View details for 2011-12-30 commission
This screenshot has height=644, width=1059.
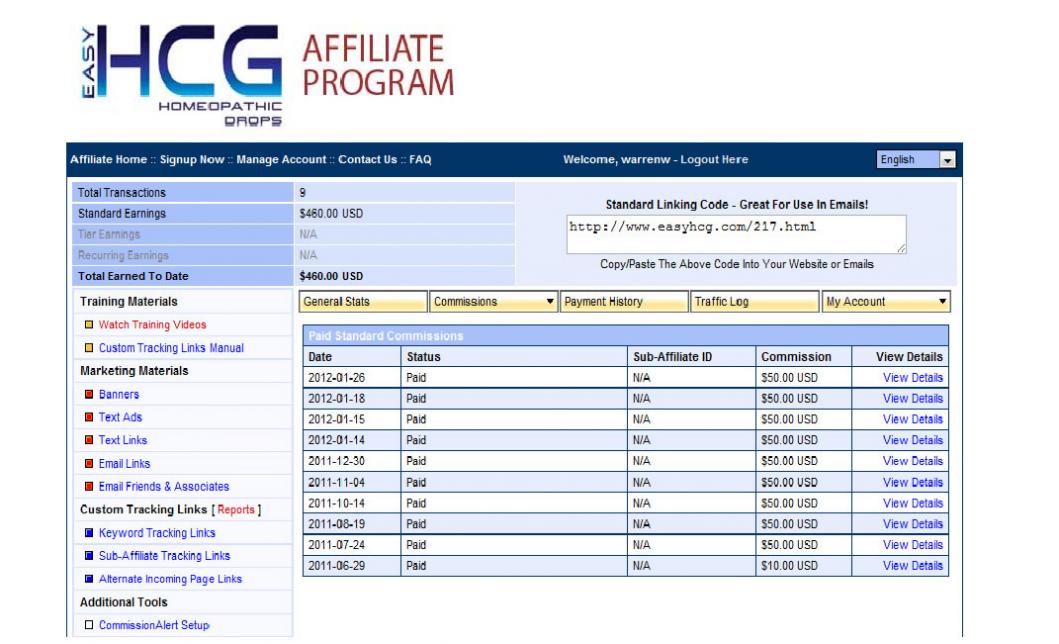coord(912,461)
